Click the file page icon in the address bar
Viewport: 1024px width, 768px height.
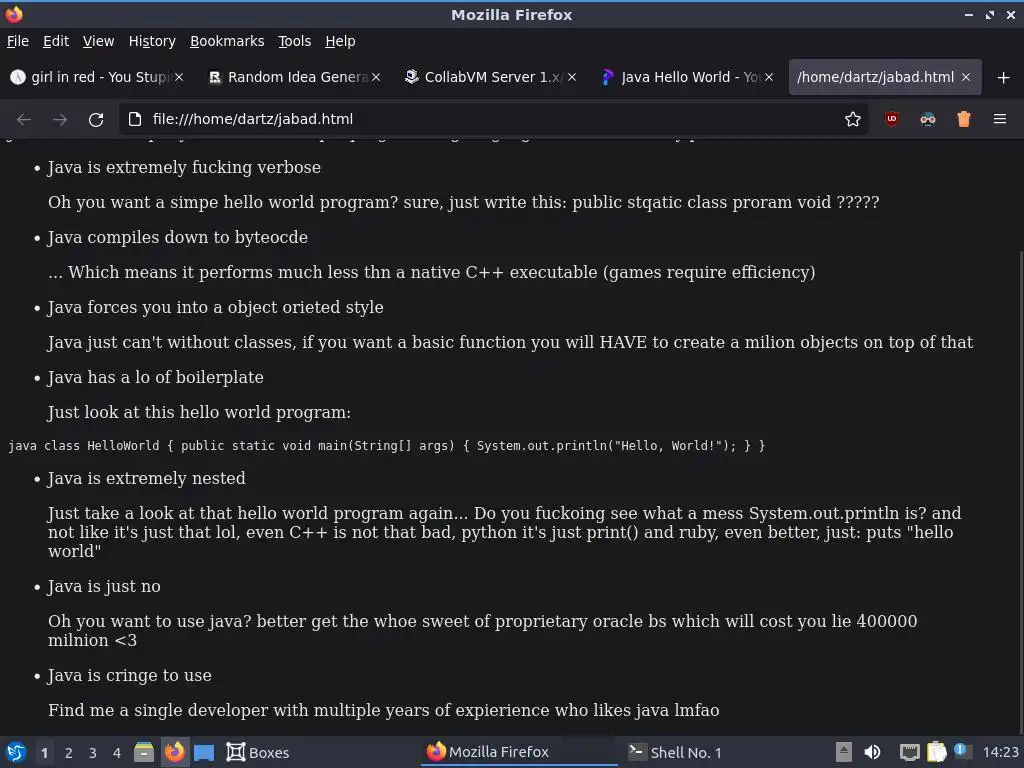(x=135, y=119)
